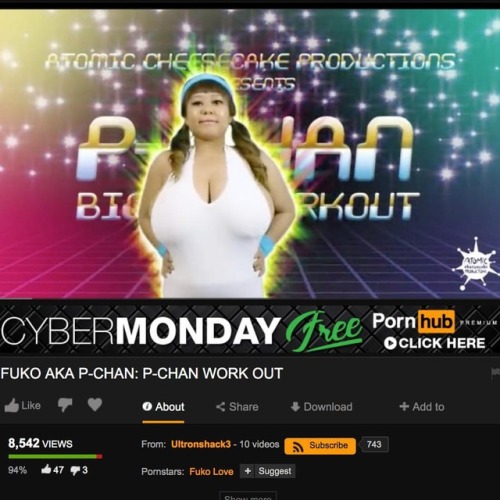Screen dimensions: 500x500
Task: Open the Fuko Love link
Action: tap(211, 472)
